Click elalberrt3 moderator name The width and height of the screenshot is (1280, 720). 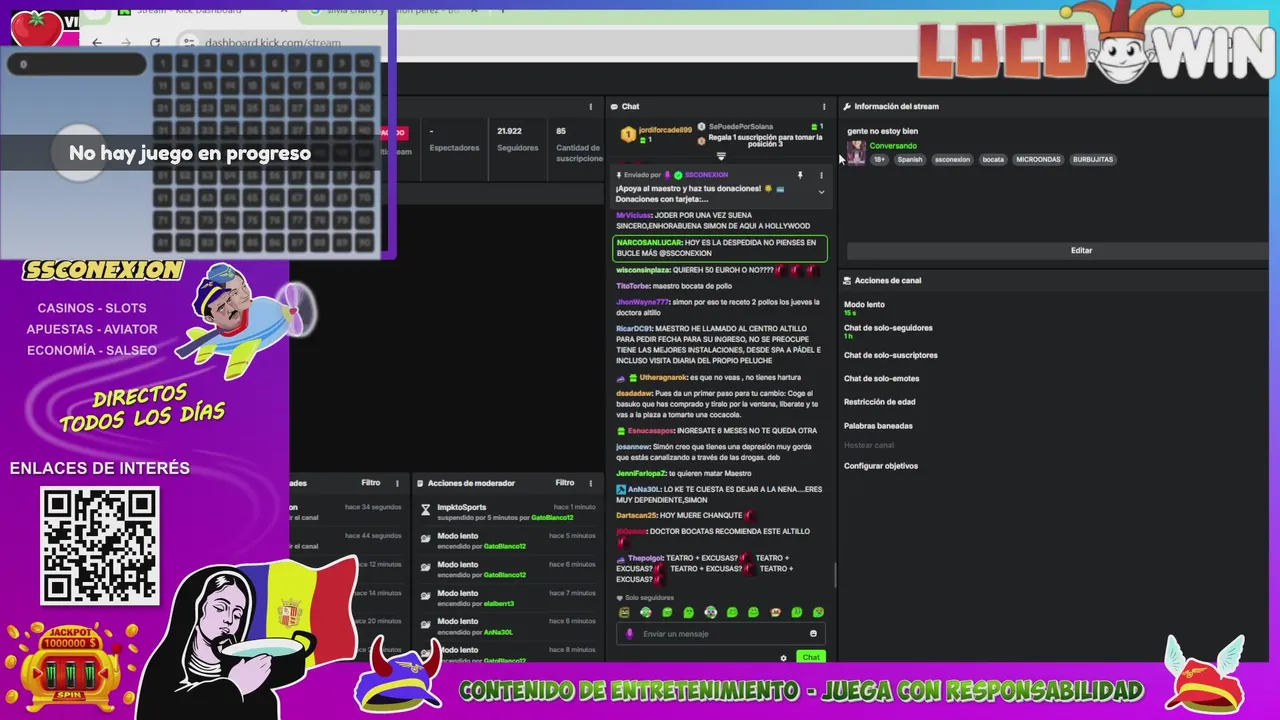[x=499, y=604]
